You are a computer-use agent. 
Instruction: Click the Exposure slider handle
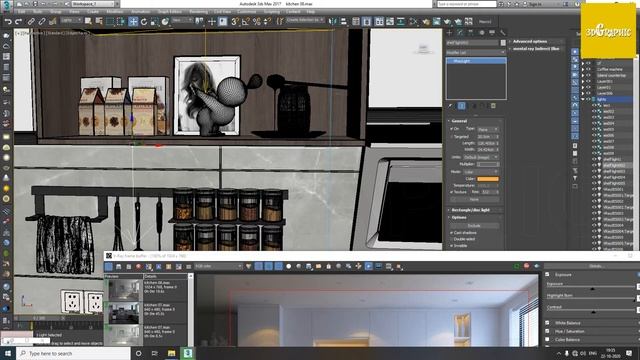[x=592, y=289]
